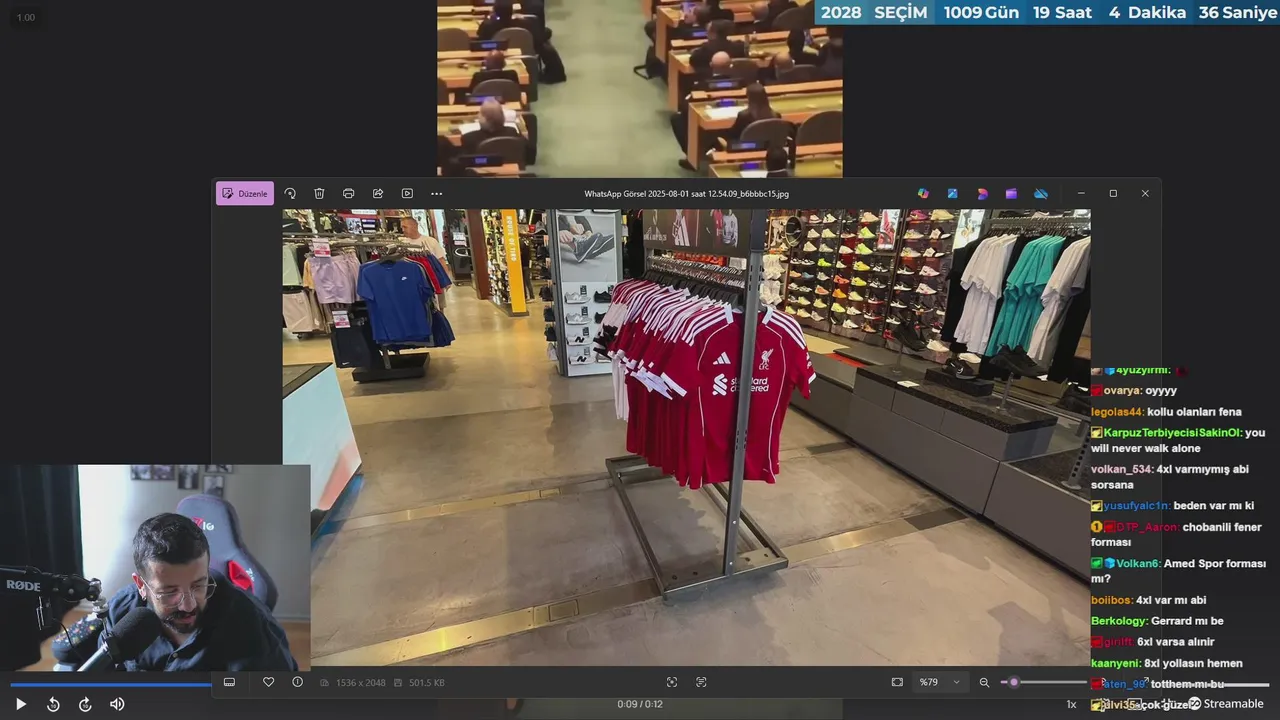This screenshot has height=720, width=1280.
Task: Open the Designer blue icon in Photos title bar
Action: (x=953, y=193)
